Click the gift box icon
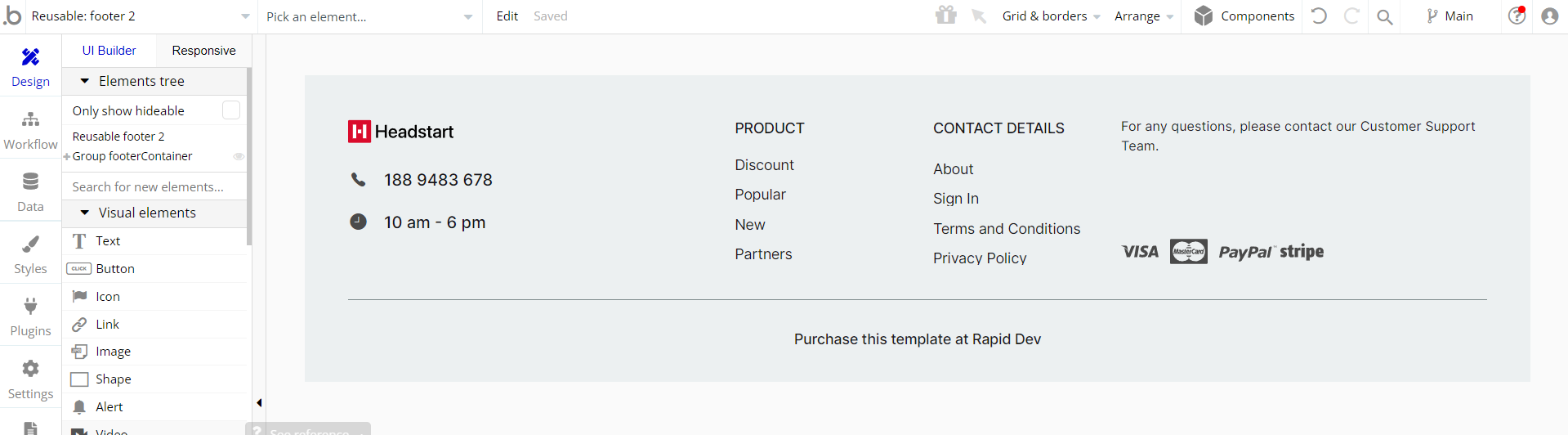Viewport: 1568px width, 435px height. point(946,16)
